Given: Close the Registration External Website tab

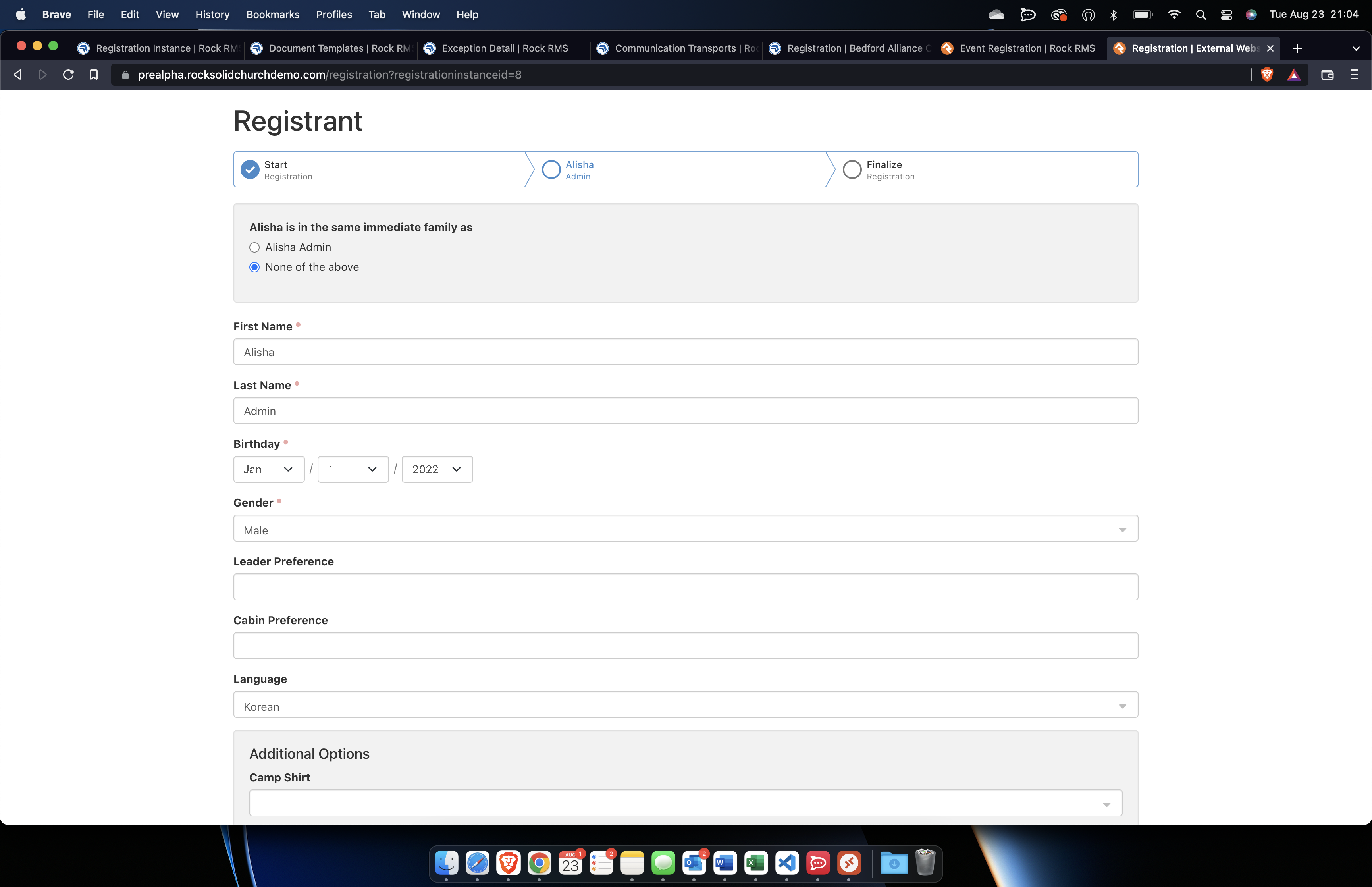Looking at the screenshot, I should [1270, 48].
